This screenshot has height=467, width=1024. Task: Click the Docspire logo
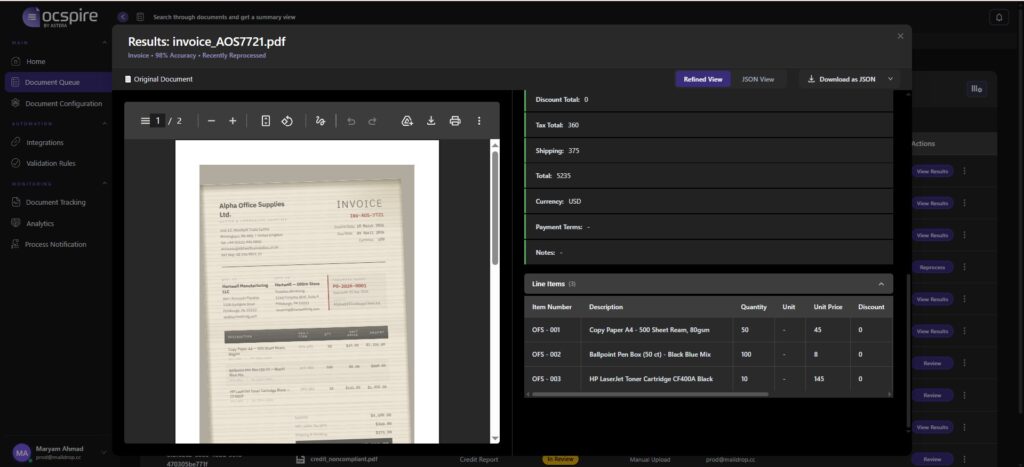point(60,17)
